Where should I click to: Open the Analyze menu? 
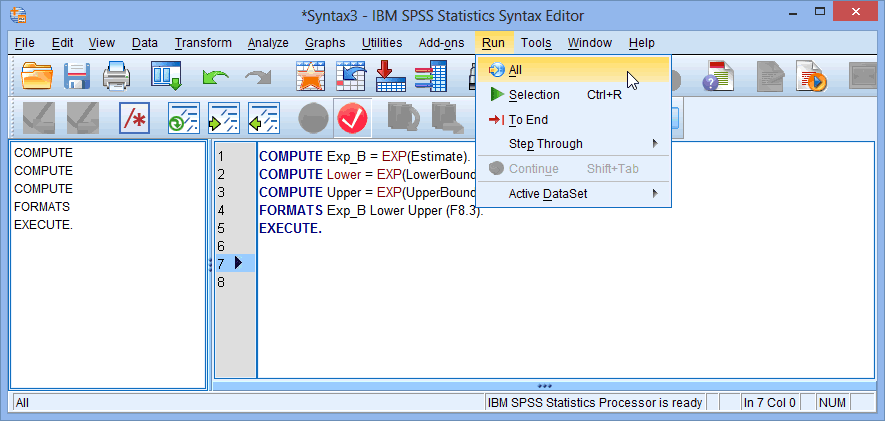pyautogui.click(x=268, y=43)
